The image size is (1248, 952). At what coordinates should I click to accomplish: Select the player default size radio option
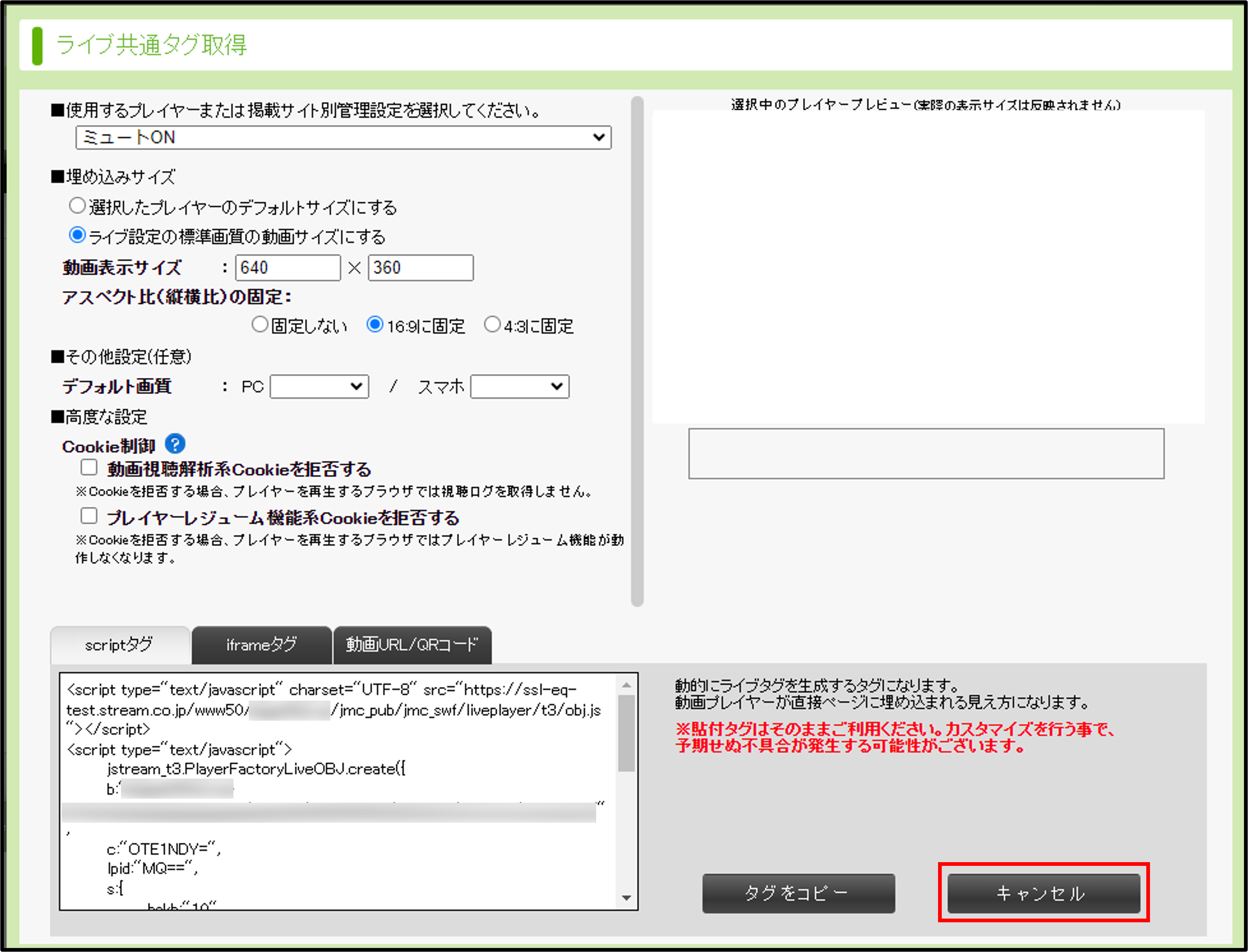(x=77, y=205)
